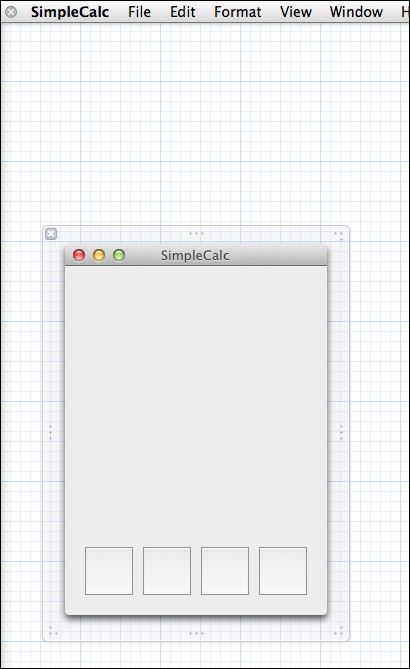Open the Edit menu
Screen dimensions: 410x669
[183, 12]
